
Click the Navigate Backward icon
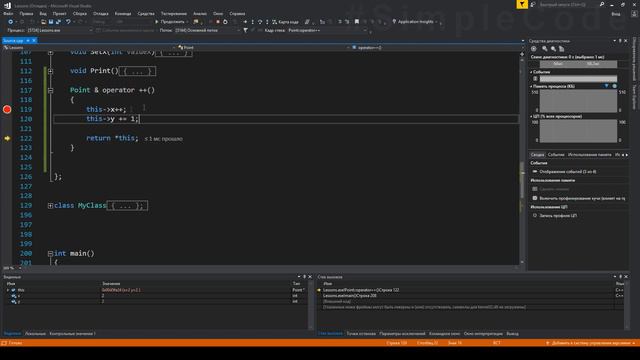pyautogui.click(x=11, y=22)
